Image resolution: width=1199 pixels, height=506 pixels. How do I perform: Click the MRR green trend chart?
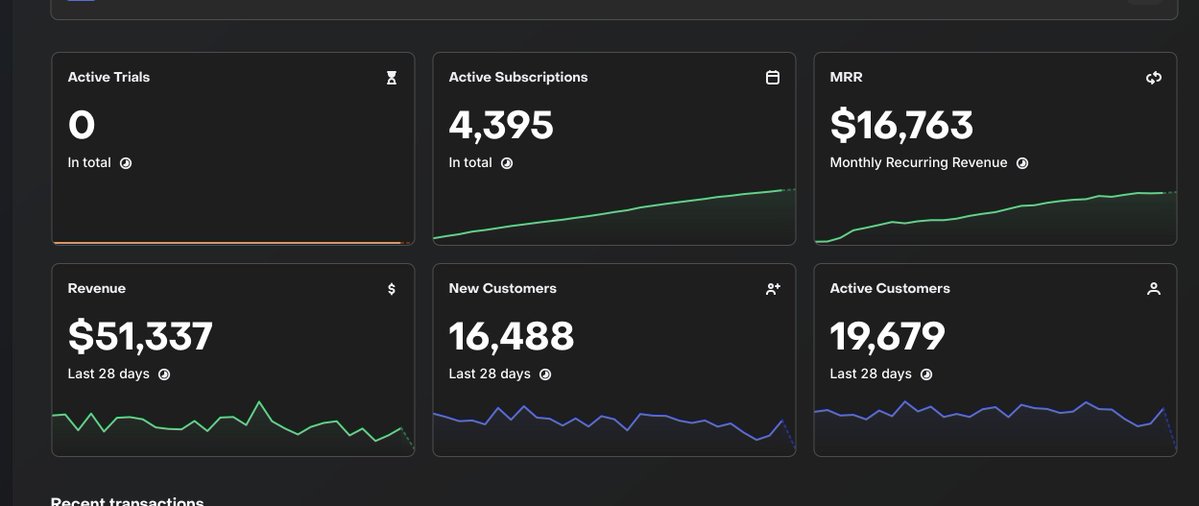995,218
